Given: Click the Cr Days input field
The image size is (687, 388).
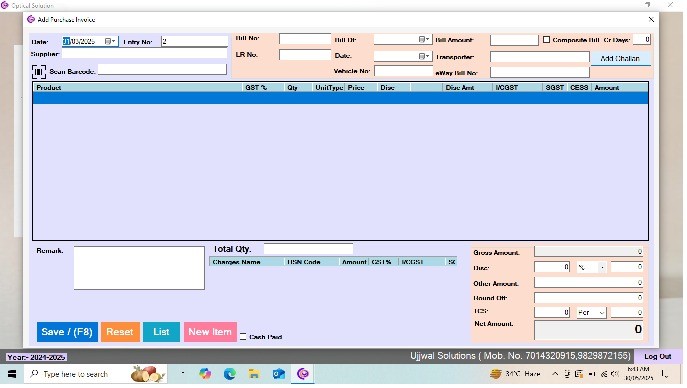Looking at the screenshot, I should coord(641,39).
